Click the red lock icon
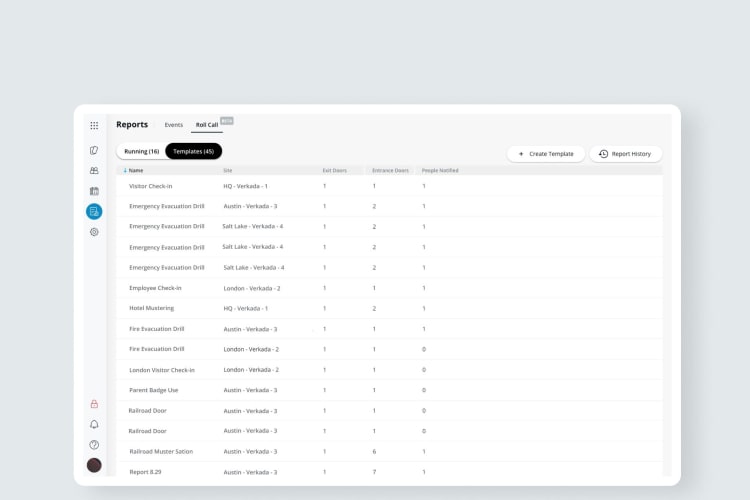The image size is (750, 500). (94, 404)
